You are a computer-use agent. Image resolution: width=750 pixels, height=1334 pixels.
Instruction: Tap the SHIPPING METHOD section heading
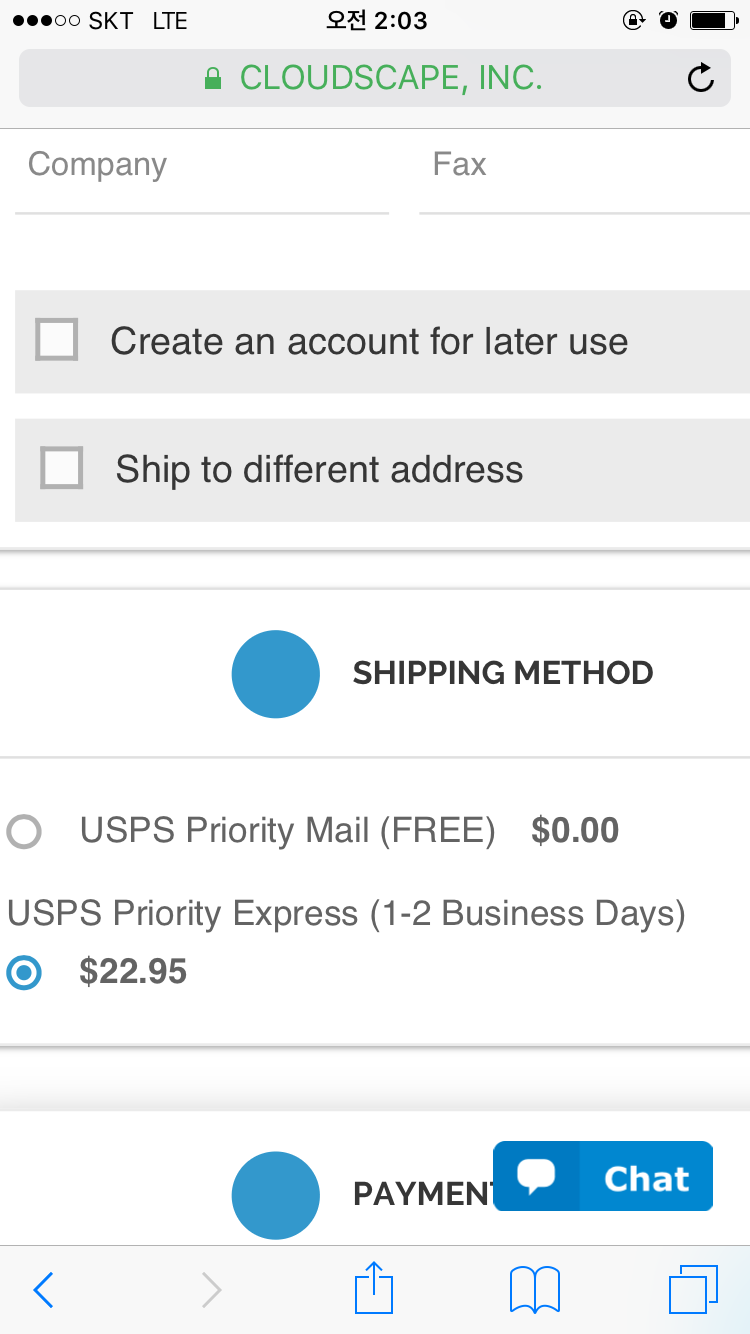click(x=503, y=673)
